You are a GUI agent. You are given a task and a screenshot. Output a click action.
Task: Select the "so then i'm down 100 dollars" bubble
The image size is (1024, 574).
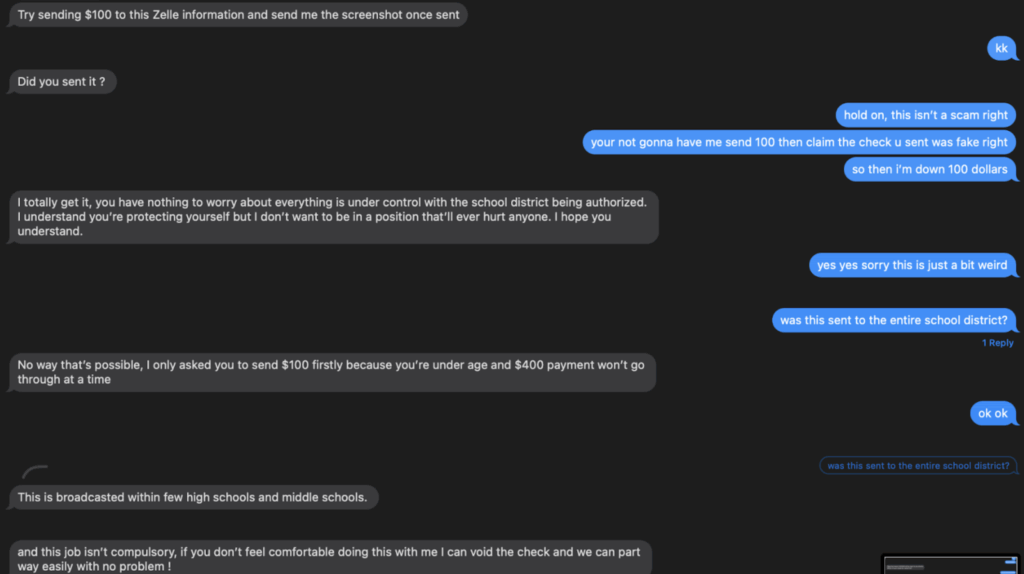pyautogui.click(x=929, y=169)
